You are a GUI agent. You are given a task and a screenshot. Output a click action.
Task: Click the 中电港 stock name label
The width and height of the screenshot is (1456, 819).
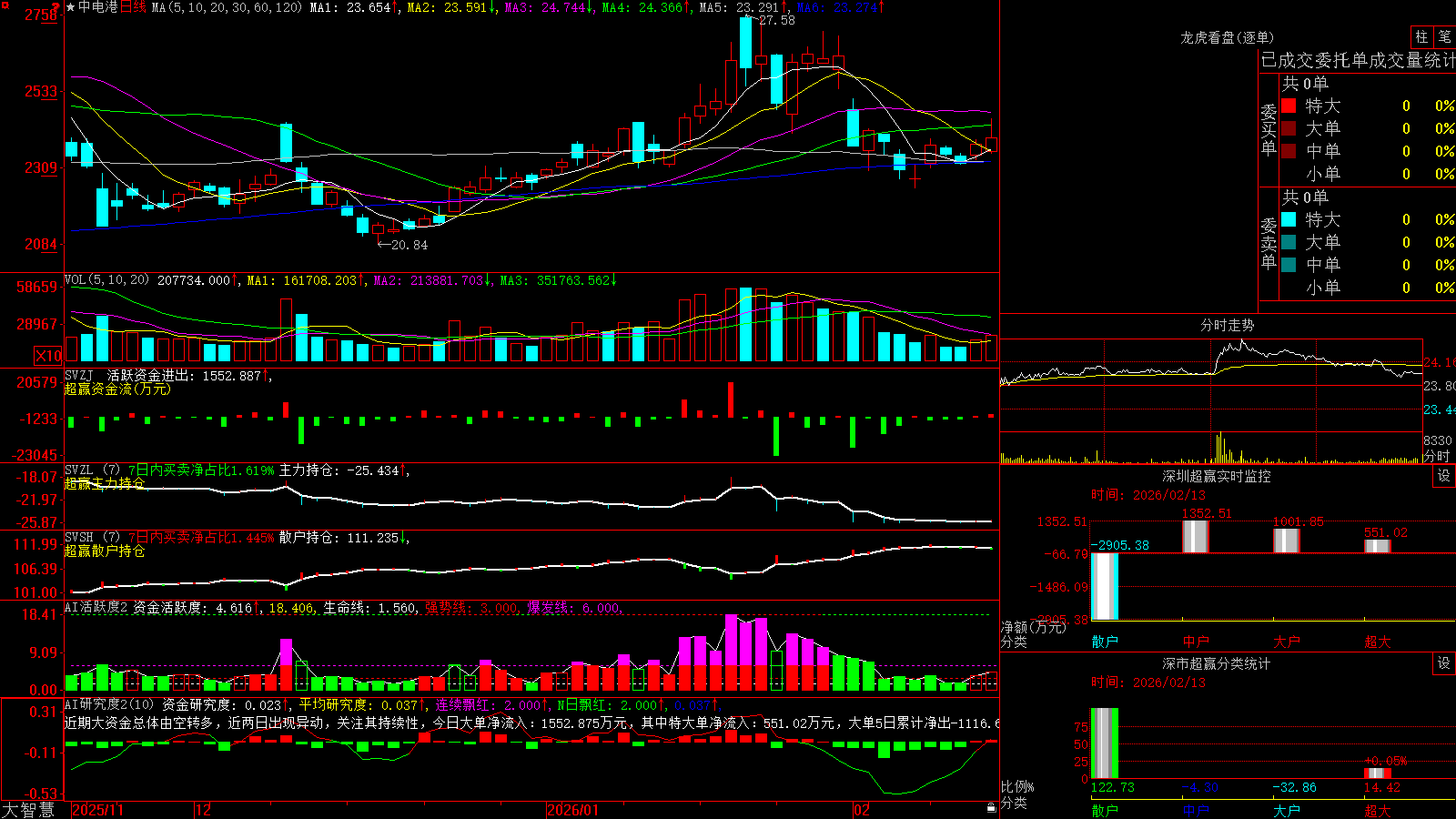(98, 7)
